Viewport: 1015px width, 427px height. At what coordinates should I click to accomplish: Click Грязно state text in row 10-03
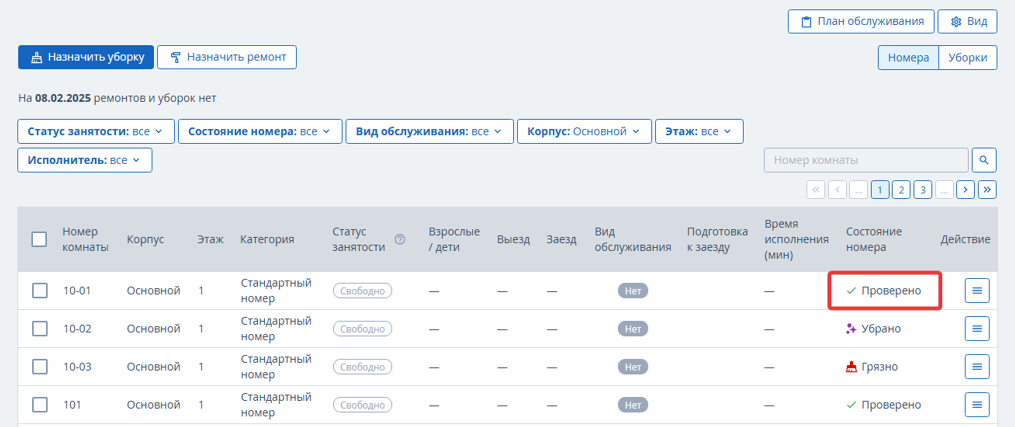(880, 367)
